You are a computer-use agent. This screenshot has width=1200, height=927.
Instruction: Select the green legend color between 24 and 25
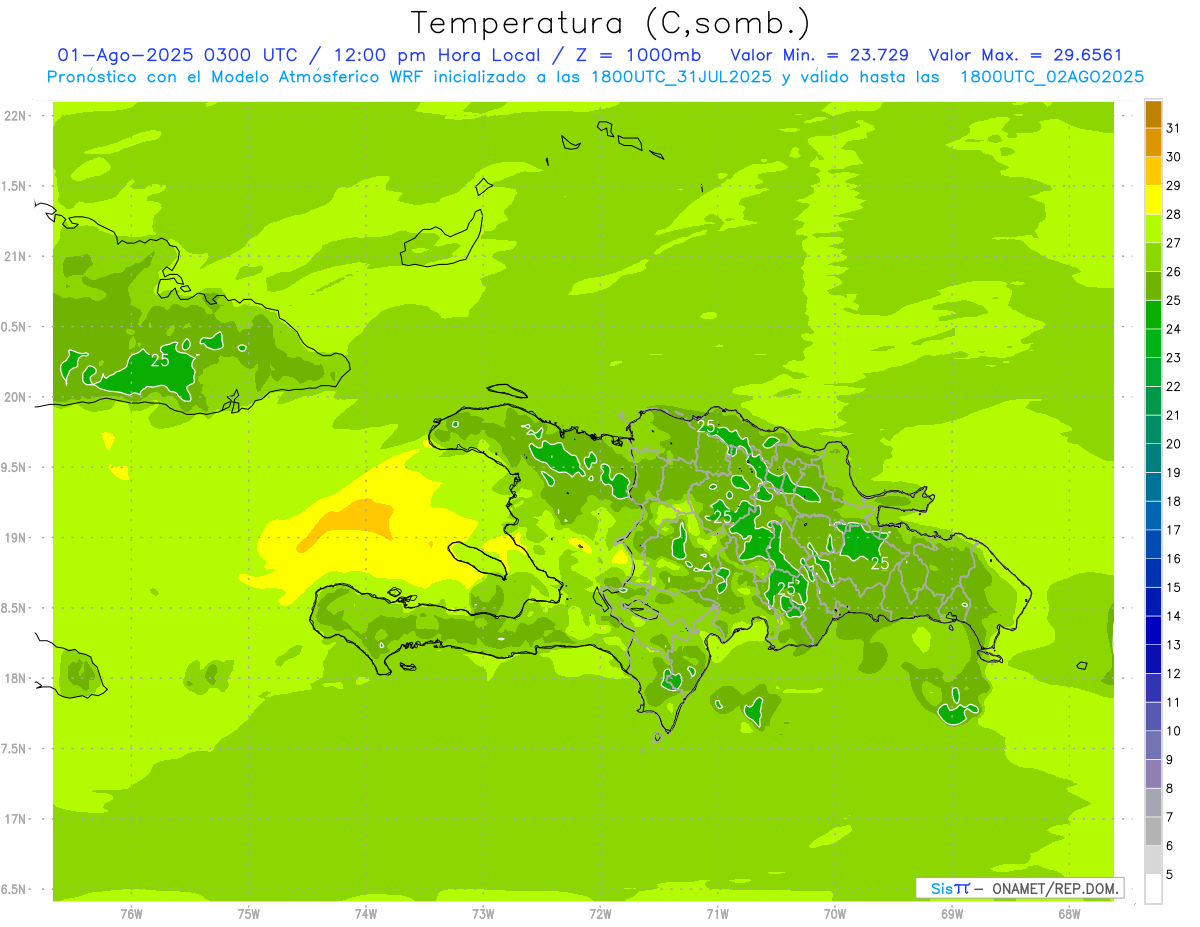1153,315
